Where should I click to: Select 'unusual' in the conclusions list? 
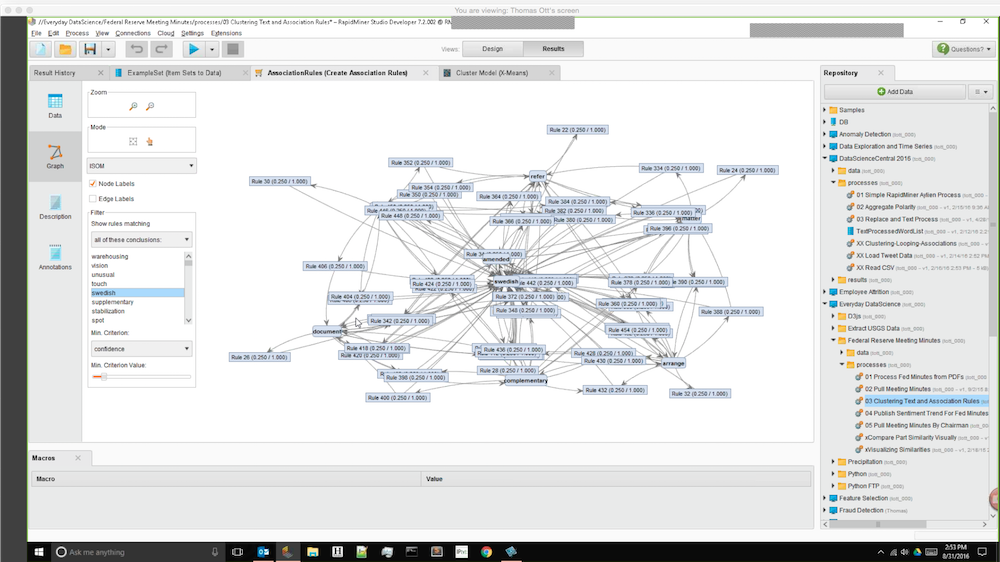click(x=103, y=275)
